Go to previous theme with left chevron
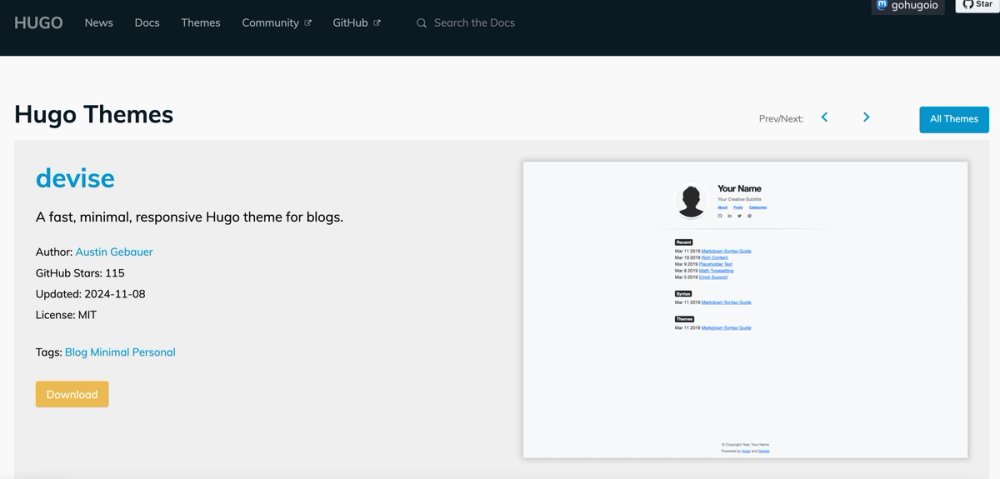 coord(825,117)
